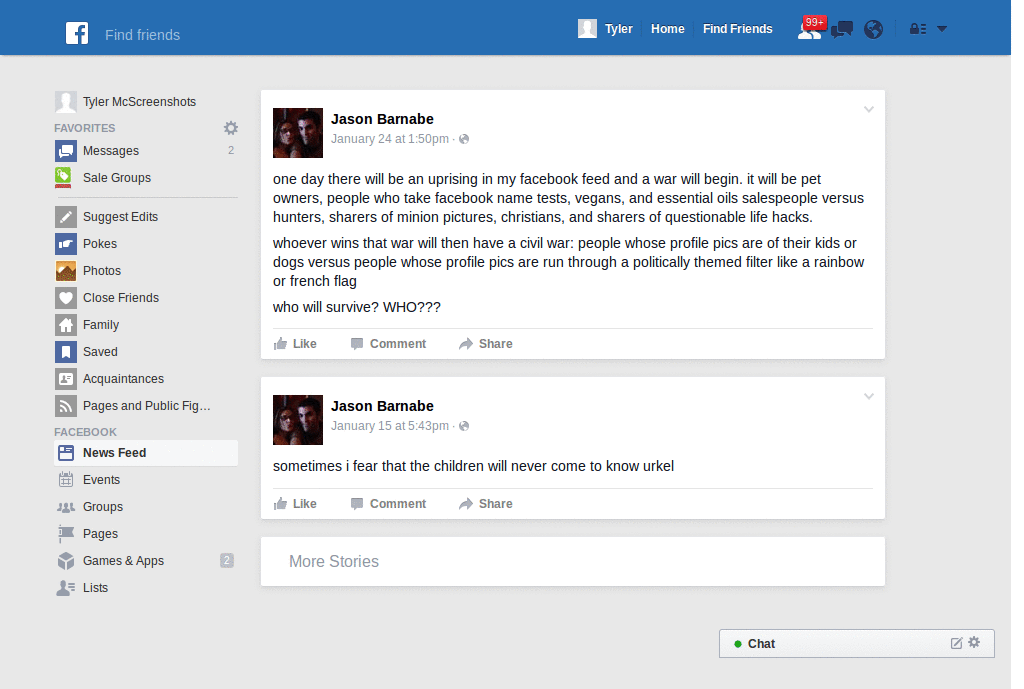Image resolution: width=1024 pixels, height=689 pixels.
Task: Click public audience globe on January 24 post
Action: [x=464, y=139]
